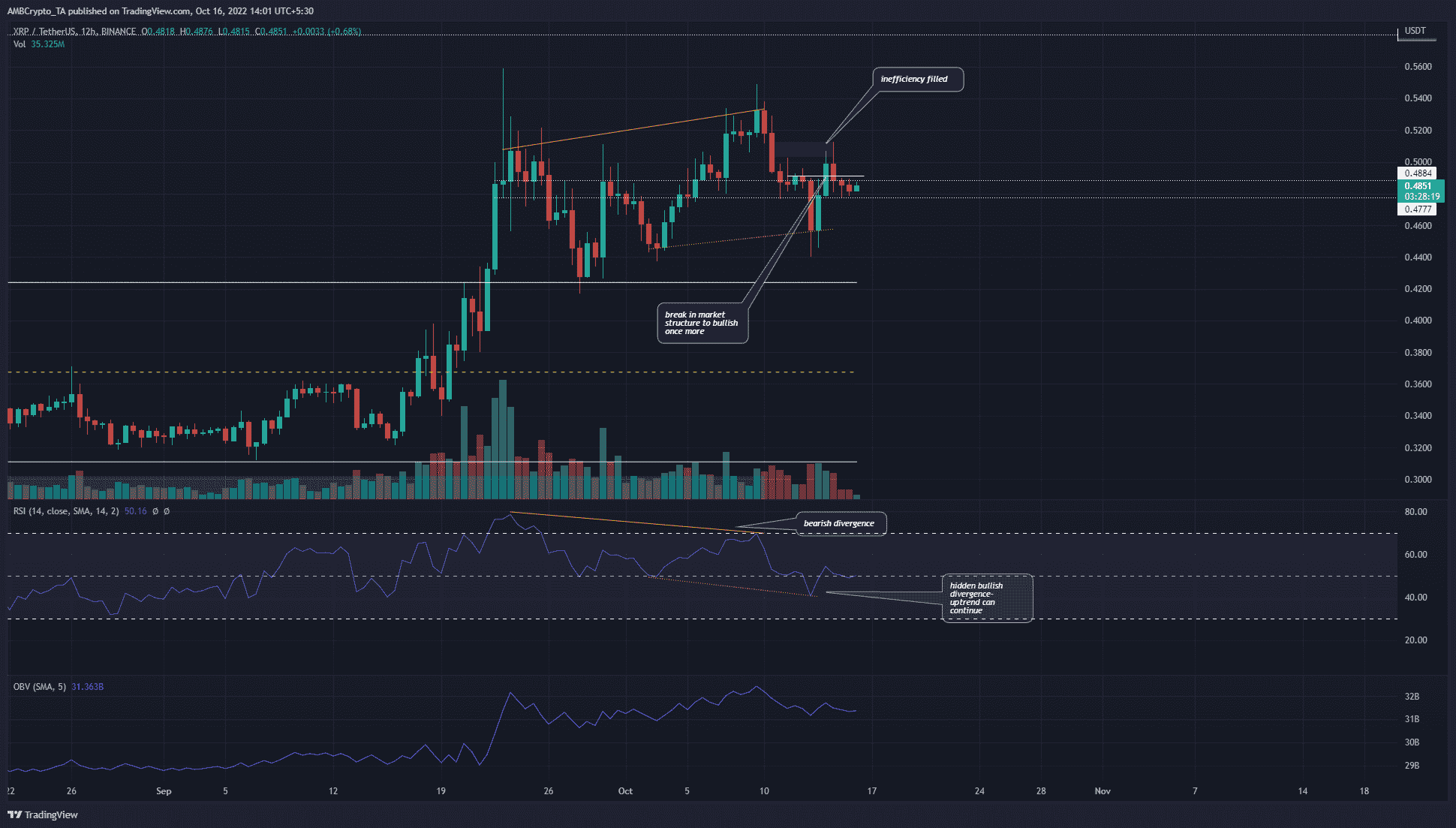Click 0.4200 on the price axis
The image size is (1456, 828).
point(1418,289)
